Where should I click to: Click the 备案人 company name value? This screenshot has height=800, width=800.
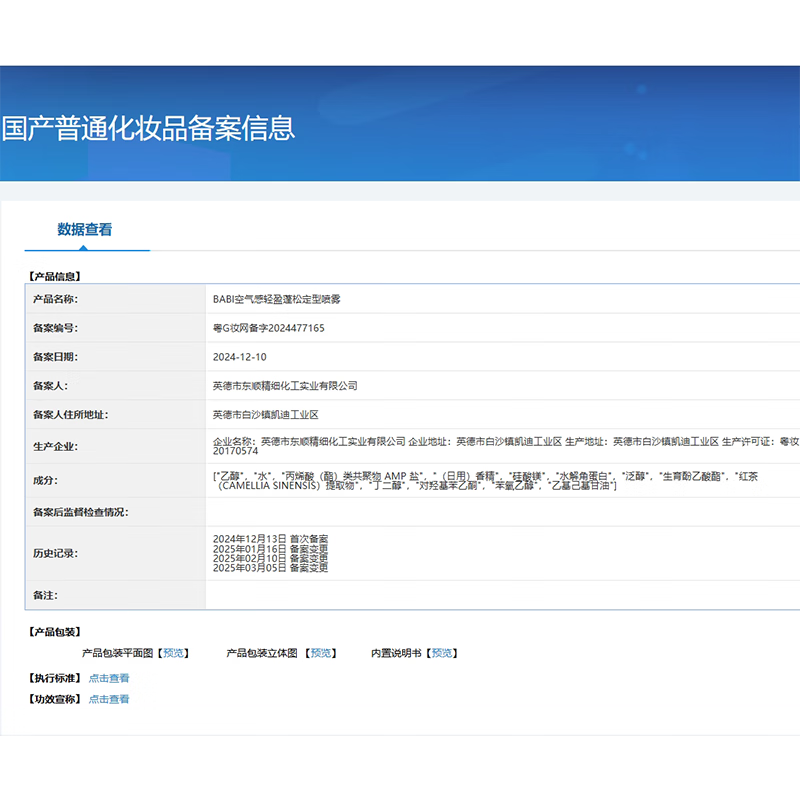285,386
